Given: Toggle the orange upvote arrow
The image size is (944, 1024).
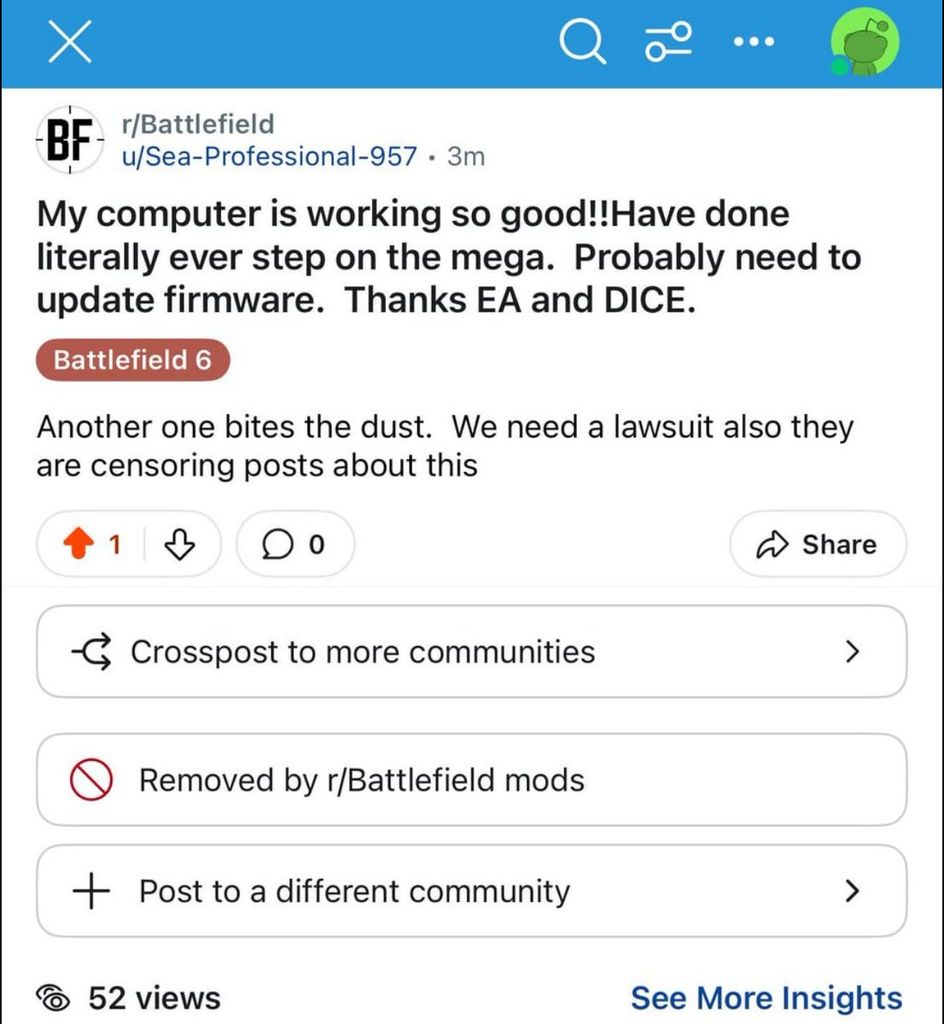Looking at the screenshot, I should pyautogui.click(x=77, y=544).
